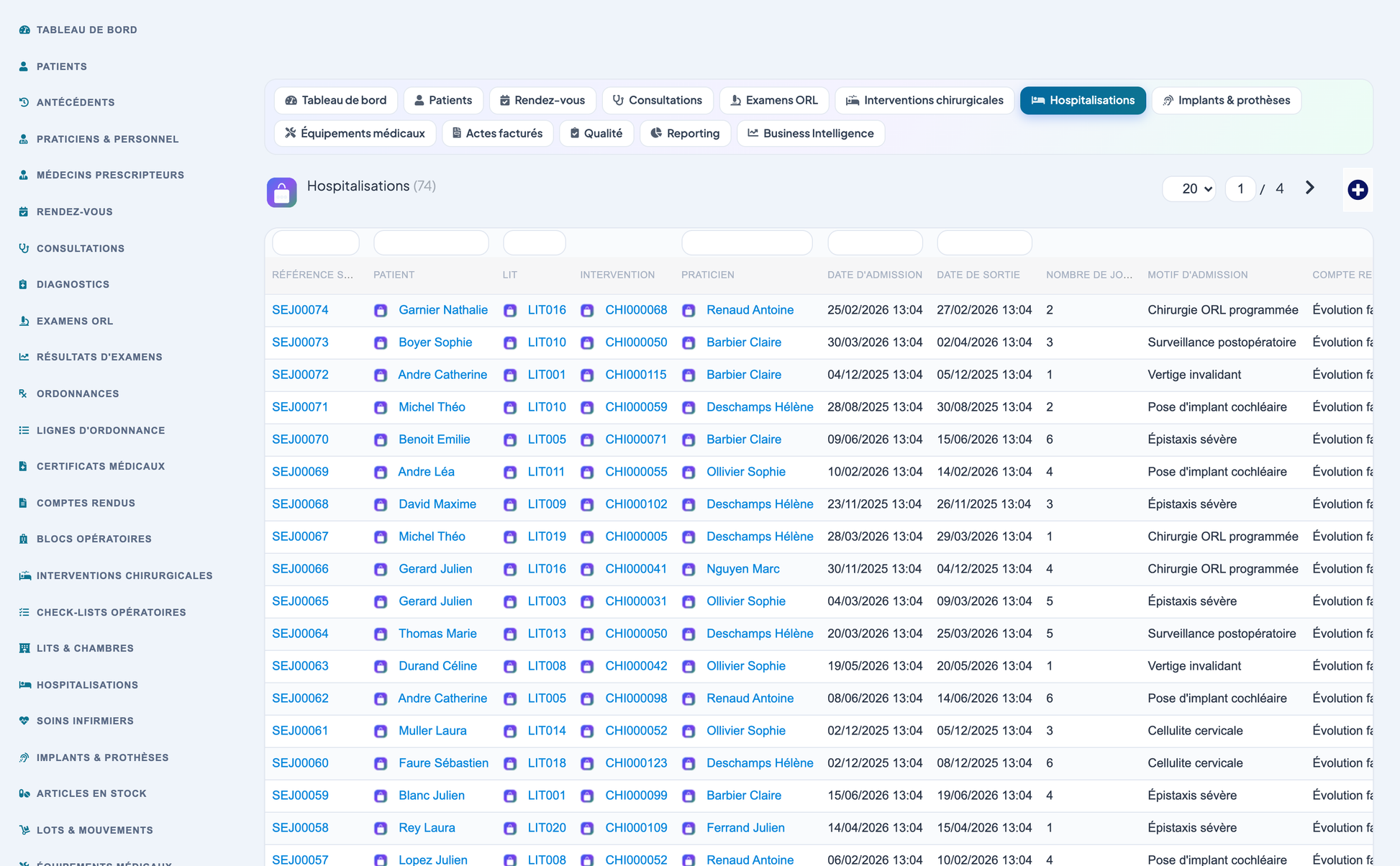Open Ordonnances in the sidebar
This screenshot has height=866, width=1400.
[x=78, y=393]
